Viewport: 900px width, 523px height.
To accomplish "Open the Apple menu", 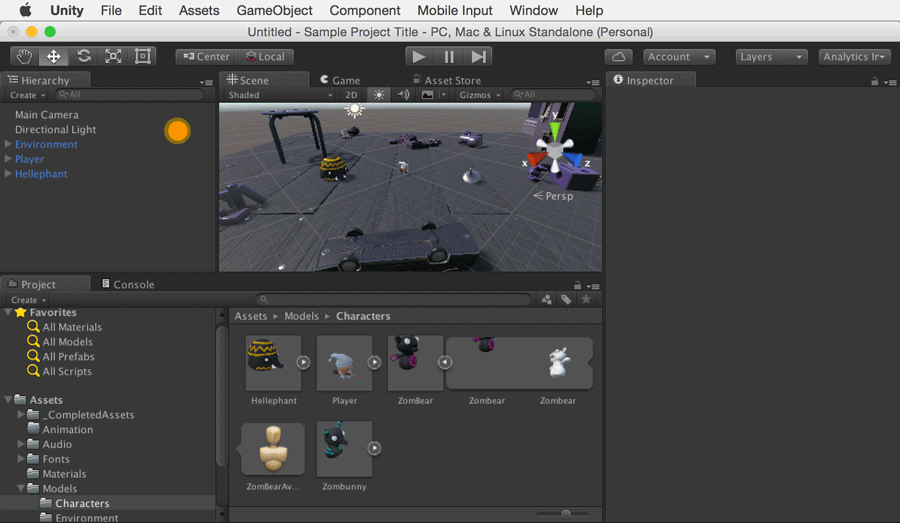I will coord(26,10).
